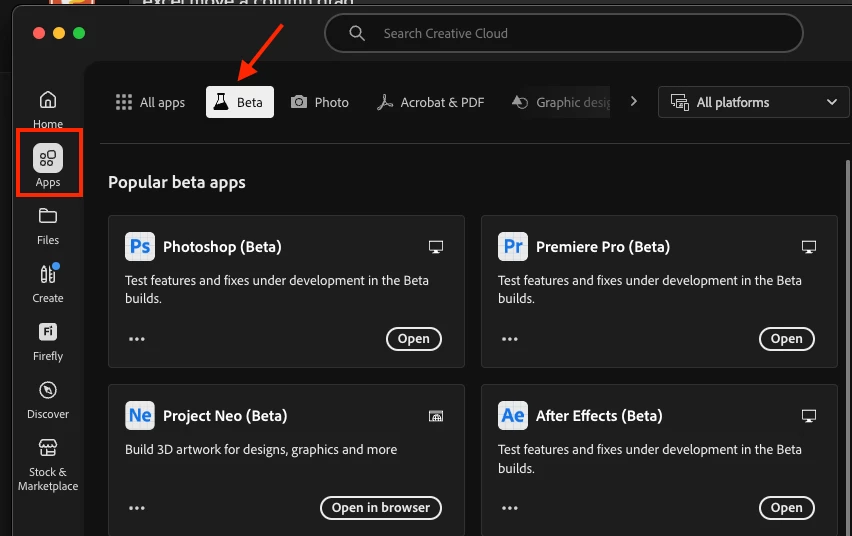Click the After Effects (Beta) Ae icon

coord(513,415)
